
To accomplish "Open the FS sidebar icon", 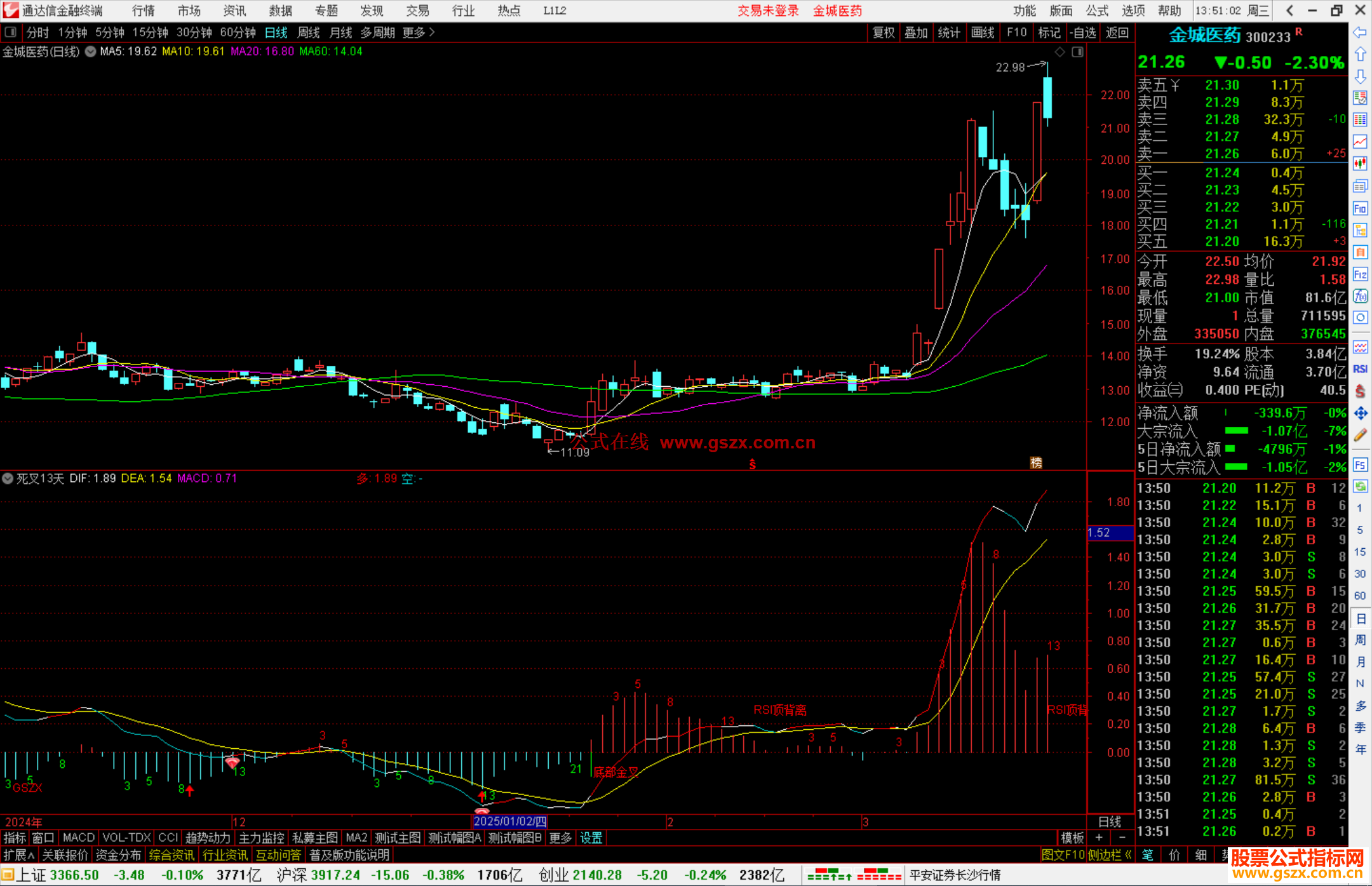I will coord(1360,465).
